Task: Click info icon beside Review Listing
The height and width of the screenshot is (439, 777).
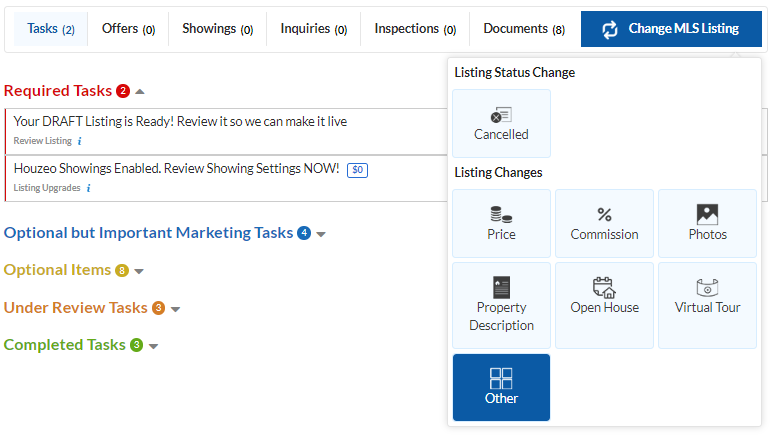Action: pos(80,141)
